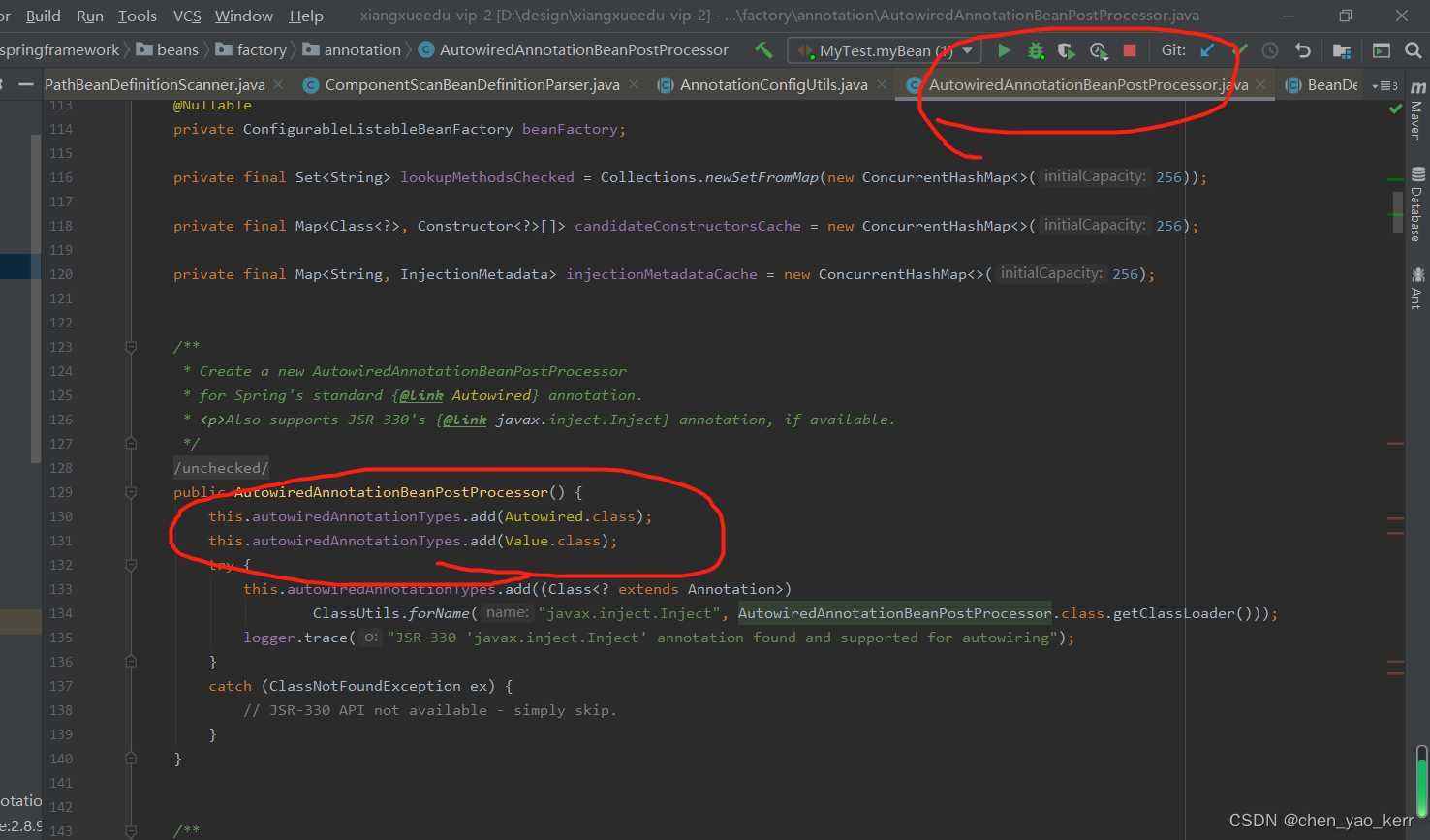This screenshot has width=1430, height=840.
Task: Click the annotation breadcrumb folder
Action: tap(353, 50)
